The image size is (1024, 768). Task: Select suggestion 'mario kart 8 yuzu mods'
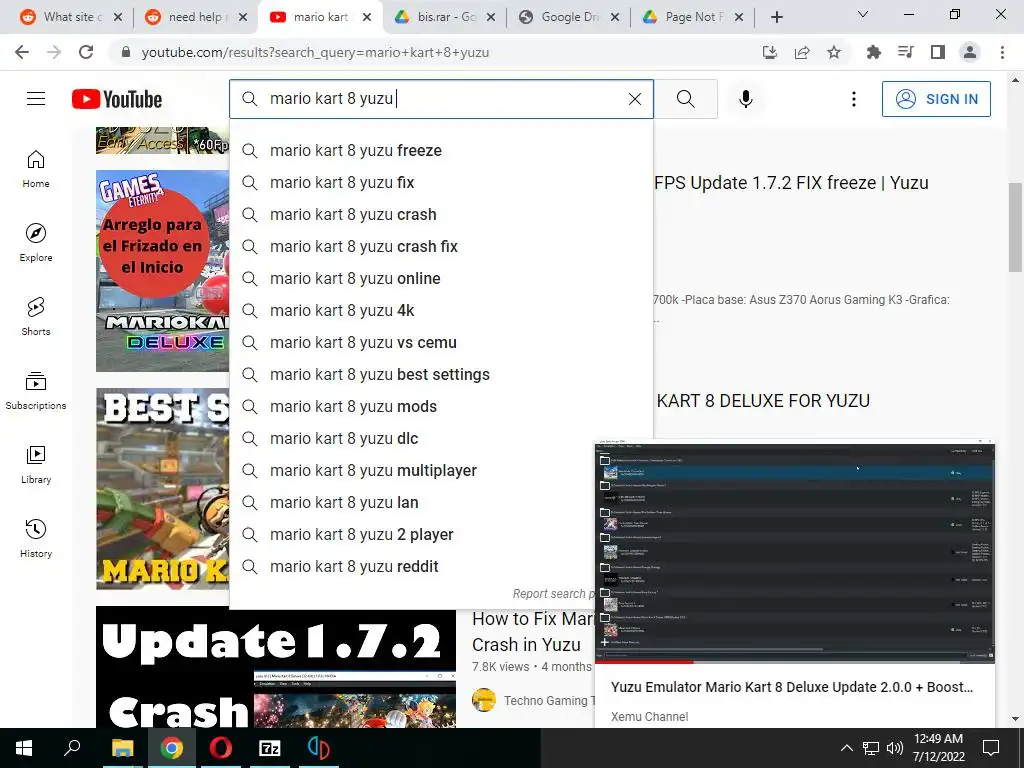441,406
